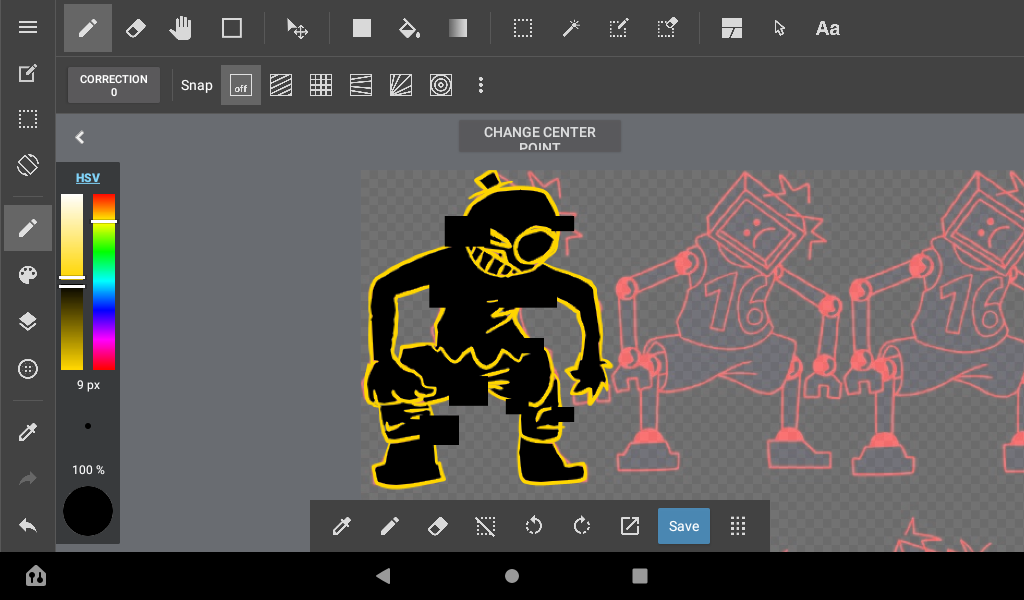Turn snap off with the off button

(240, 86)
